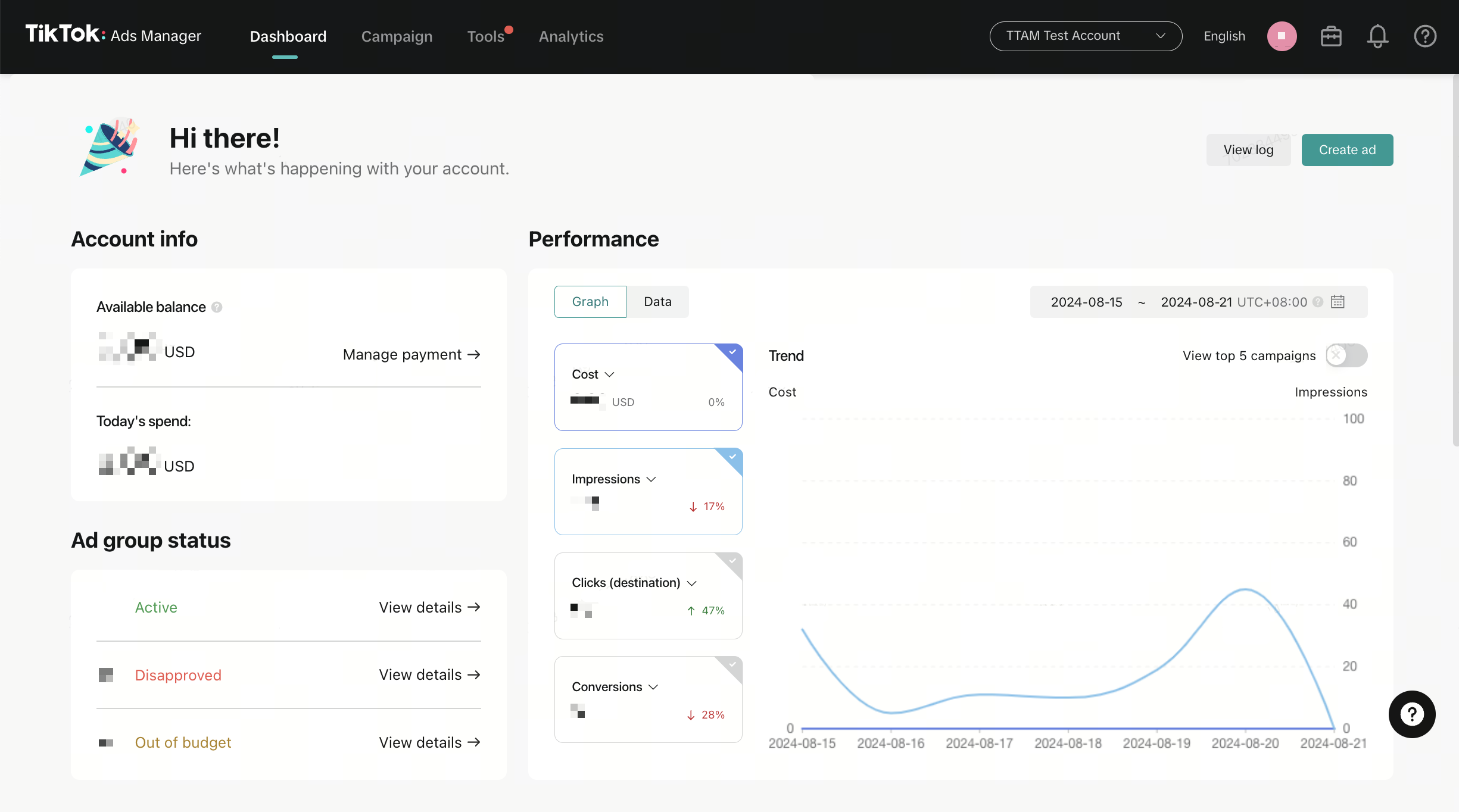Open the notifications bell icon
The image size is (1459, 812).
(1377, 36)
